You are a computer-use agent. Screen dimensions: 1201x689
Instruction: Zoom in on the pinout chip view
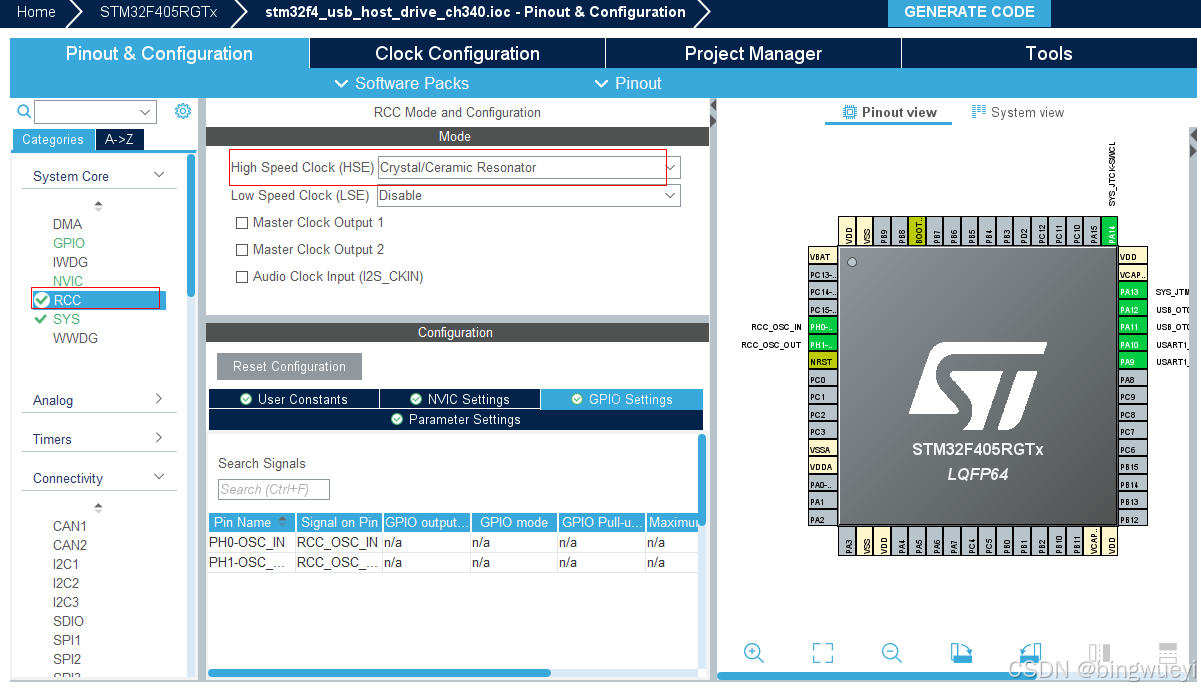pyautogui.click(x=754, y=653)
